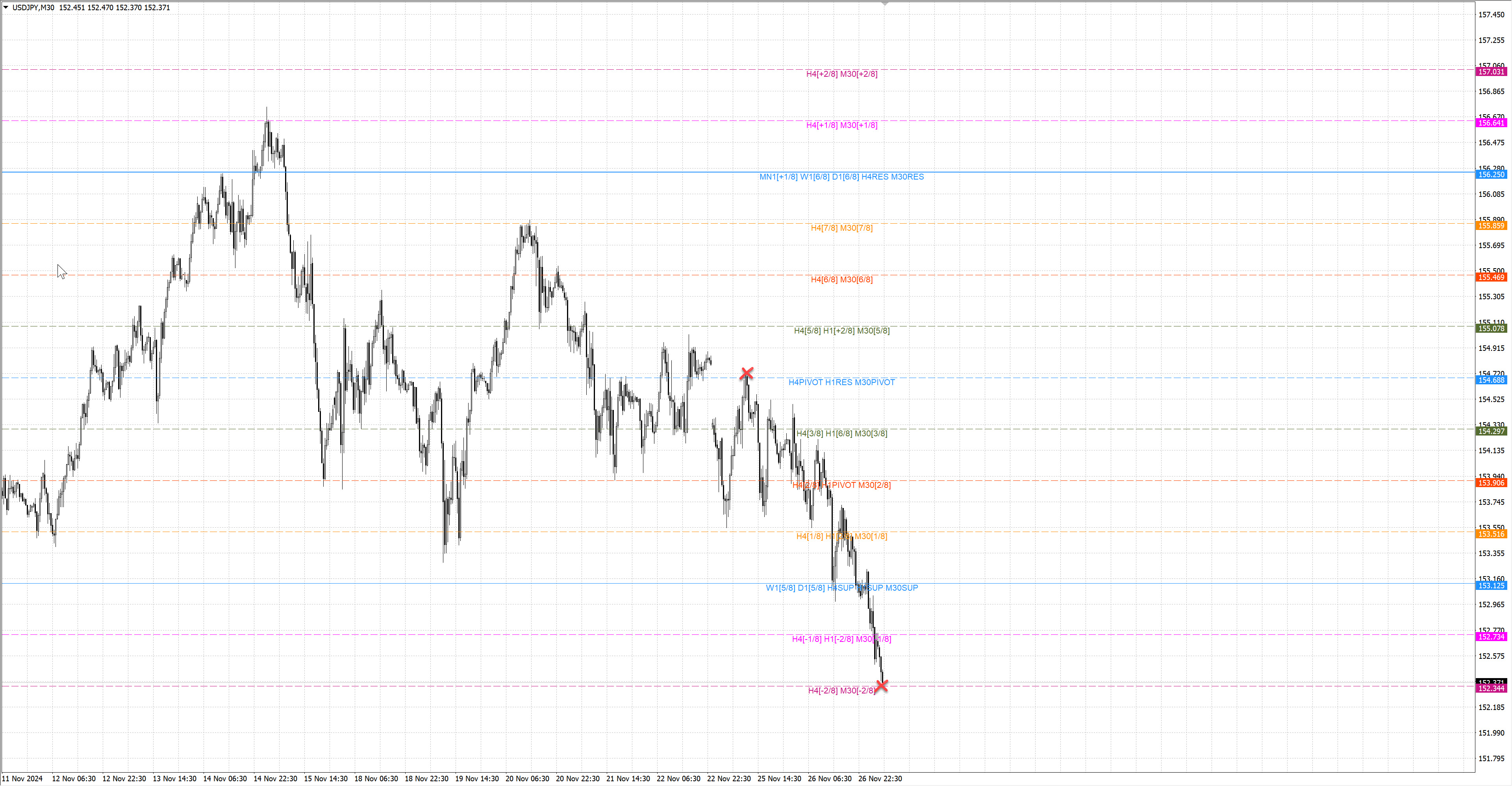
Task: Click the H4[6/8] M30[6/8] label
Action: pos(841,280)
